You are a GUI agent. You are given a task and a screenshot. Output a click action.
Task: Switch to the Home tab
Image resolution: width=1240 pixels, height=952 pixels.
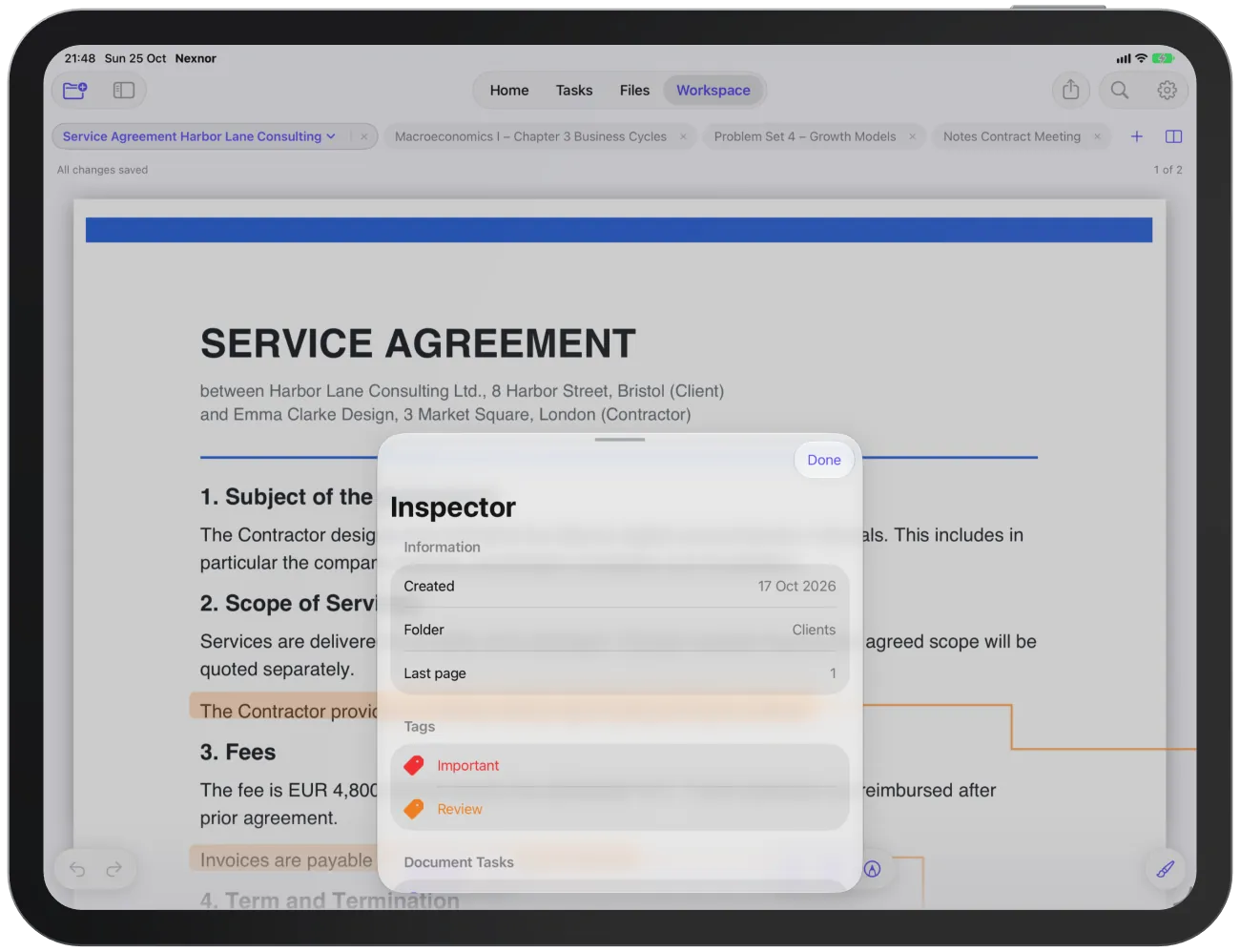509,91
